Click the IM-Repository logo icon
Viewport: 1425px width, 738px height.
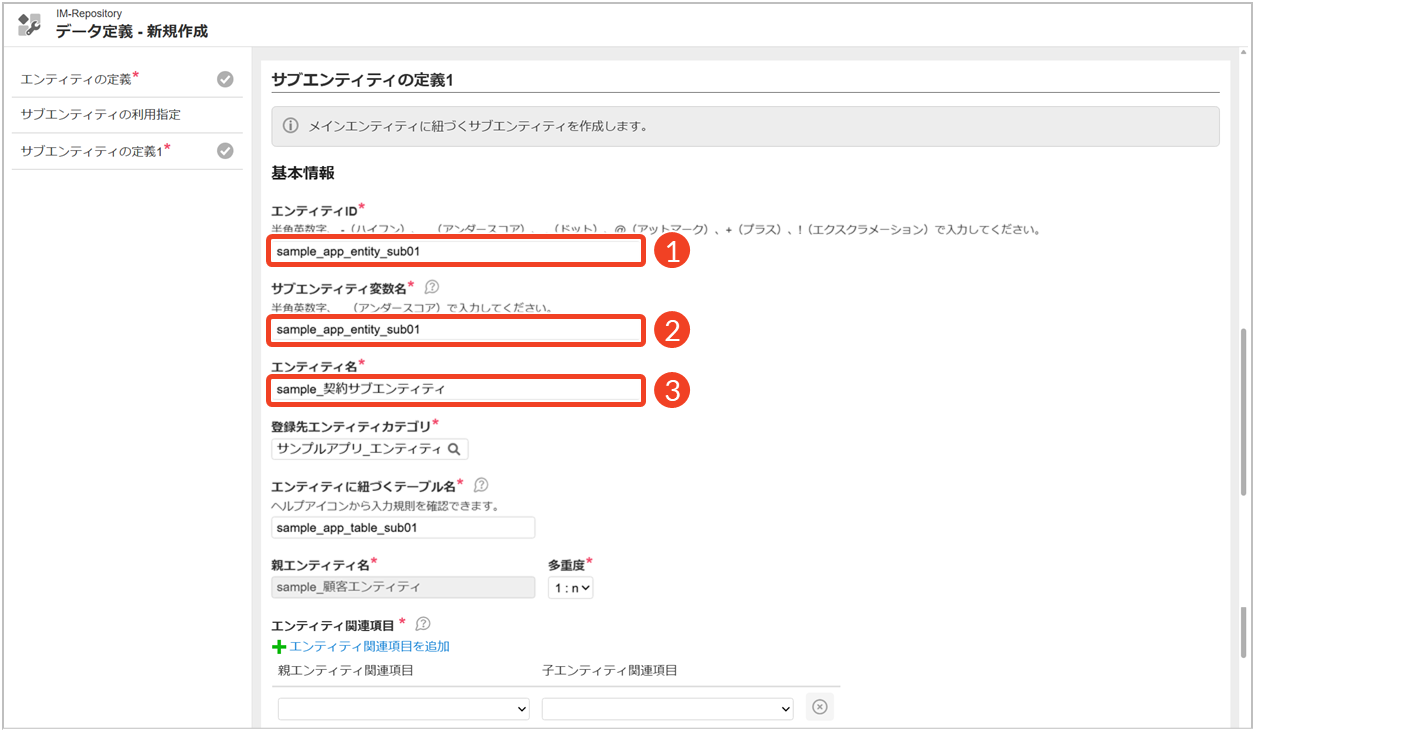(30, 24)
